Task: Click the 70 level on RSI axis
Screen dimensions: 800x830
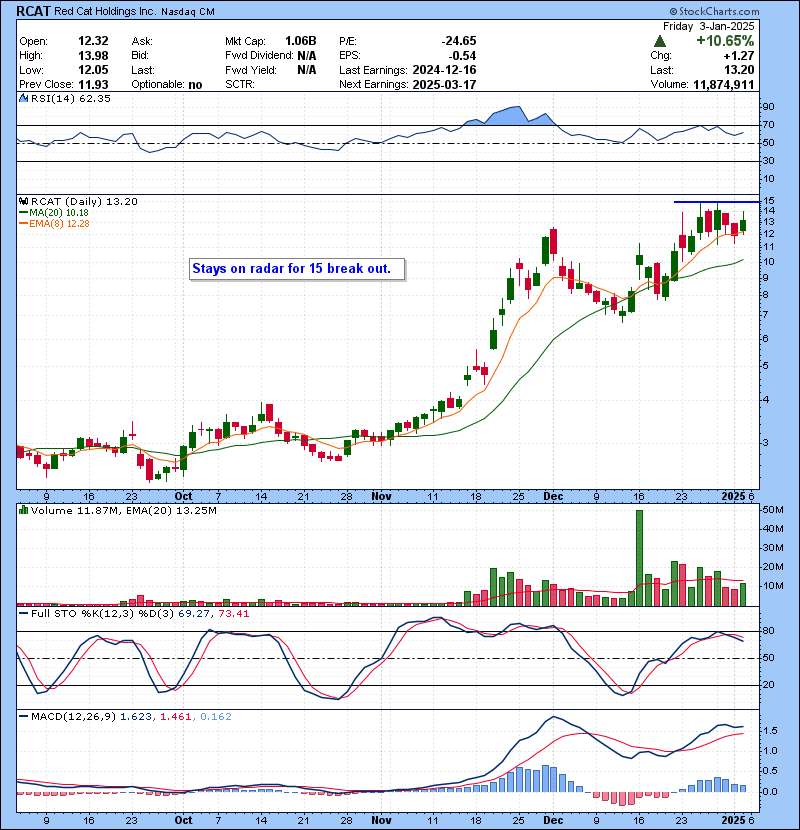Action: click(768, 125)
